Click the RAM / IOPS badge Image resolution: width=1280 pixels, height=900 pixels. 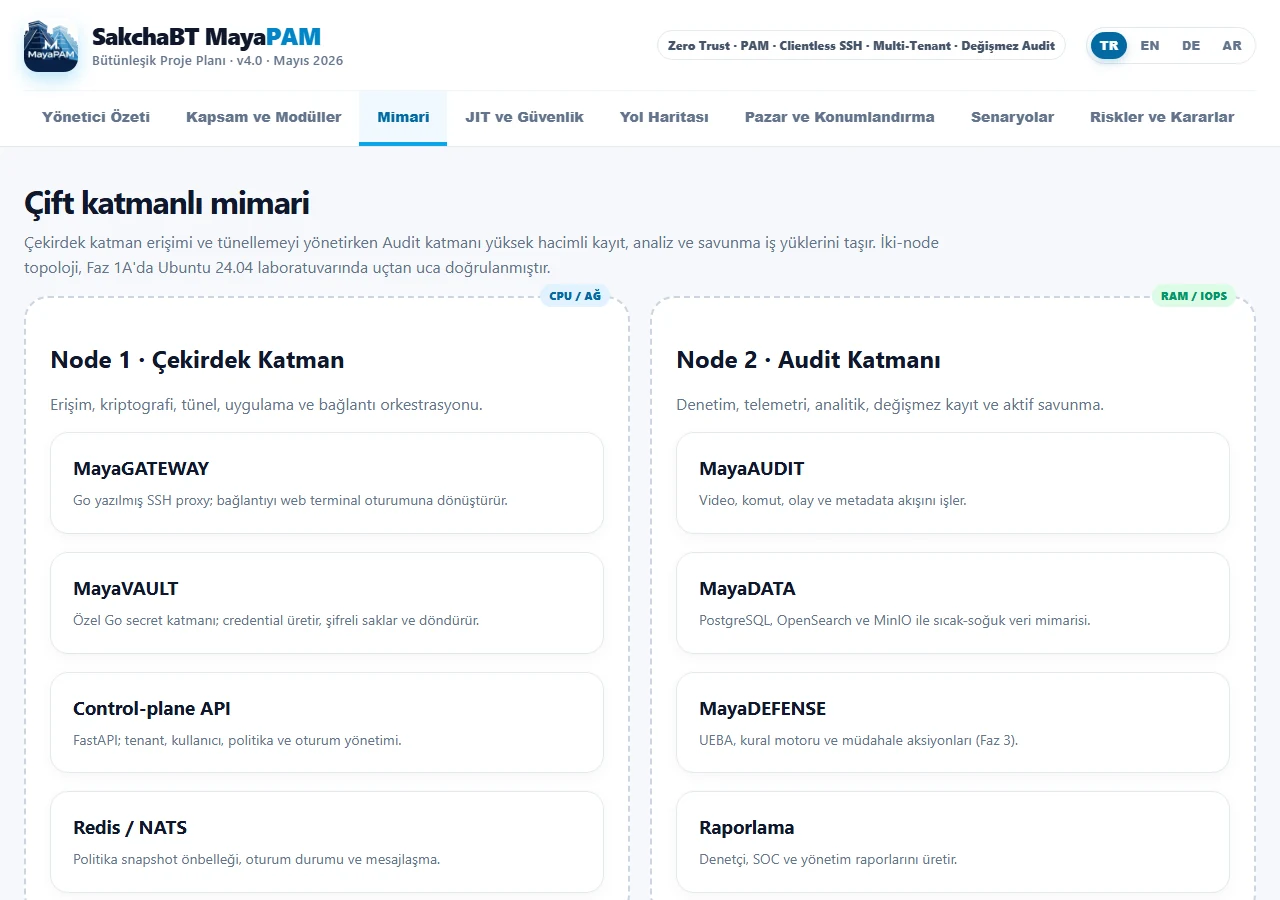[1194, 296]
